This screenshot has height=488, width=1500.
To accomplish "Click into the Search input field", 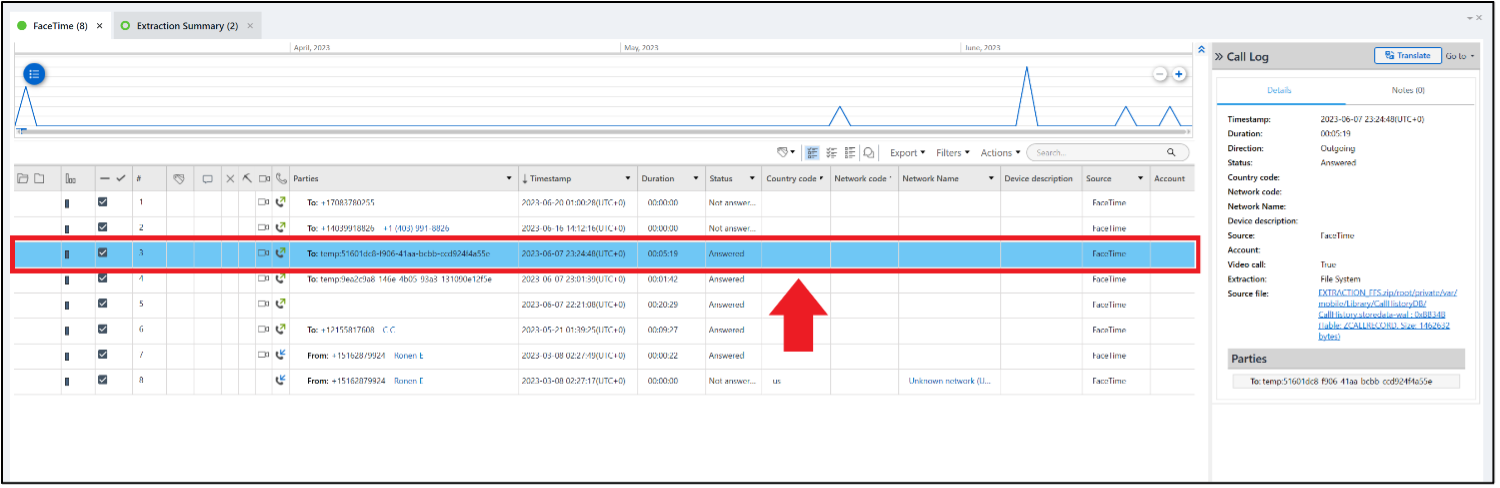I will tap(1097, 153).
